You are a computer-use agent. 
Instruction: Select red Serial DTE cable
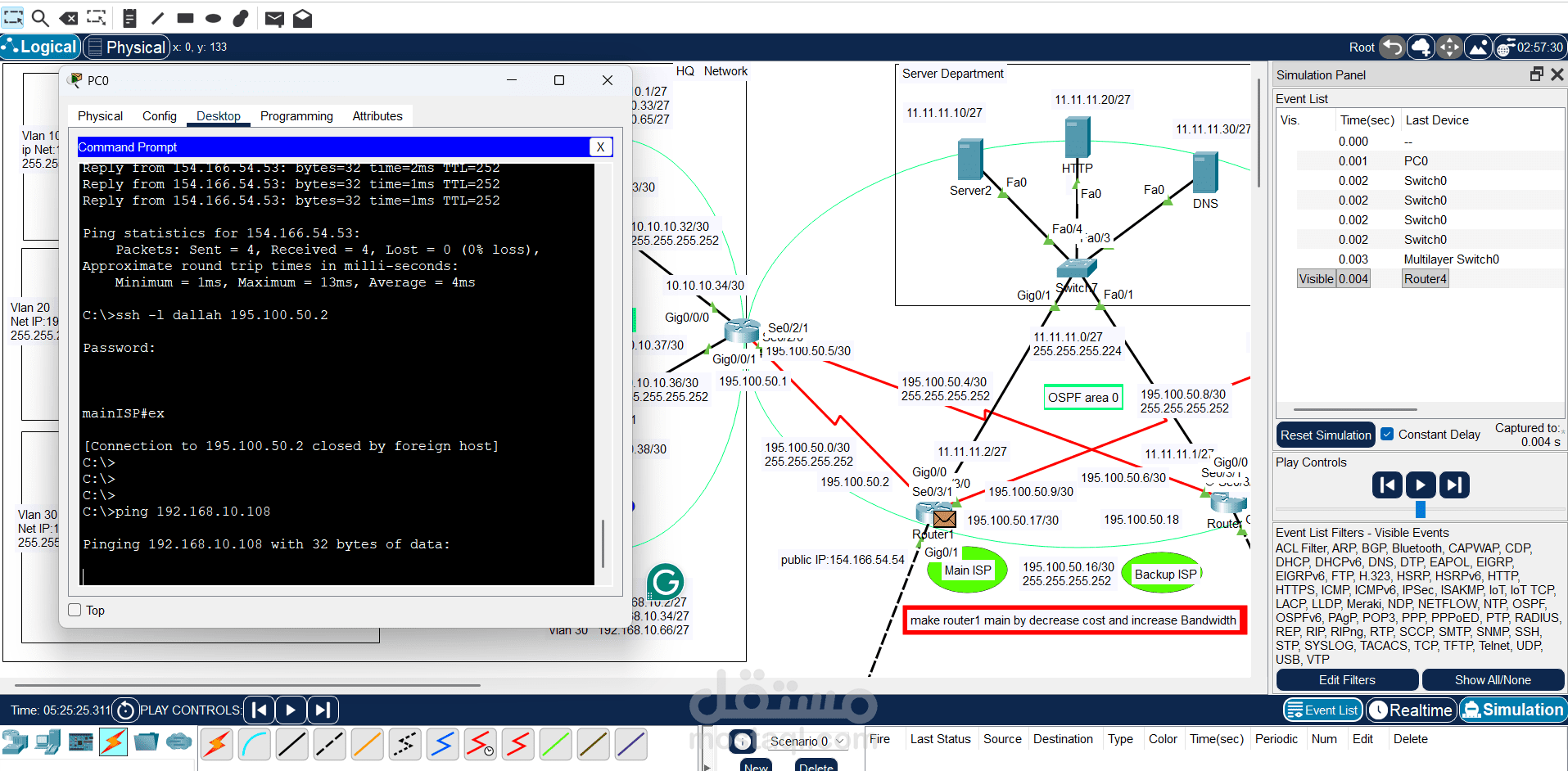click(x=518, y=744)
